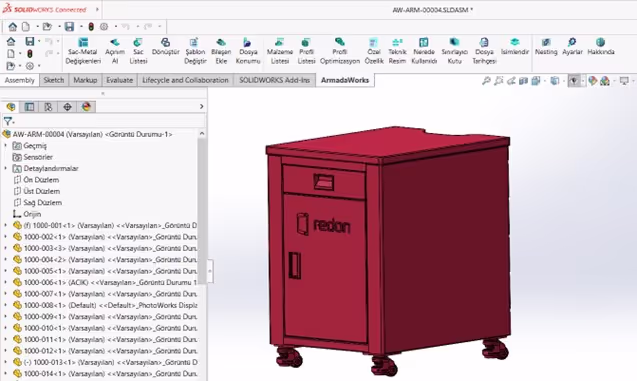Viewport: 637px width, 381px height.
Task: Select the Sağ Düzlem plane
Action: pos(38,202)
